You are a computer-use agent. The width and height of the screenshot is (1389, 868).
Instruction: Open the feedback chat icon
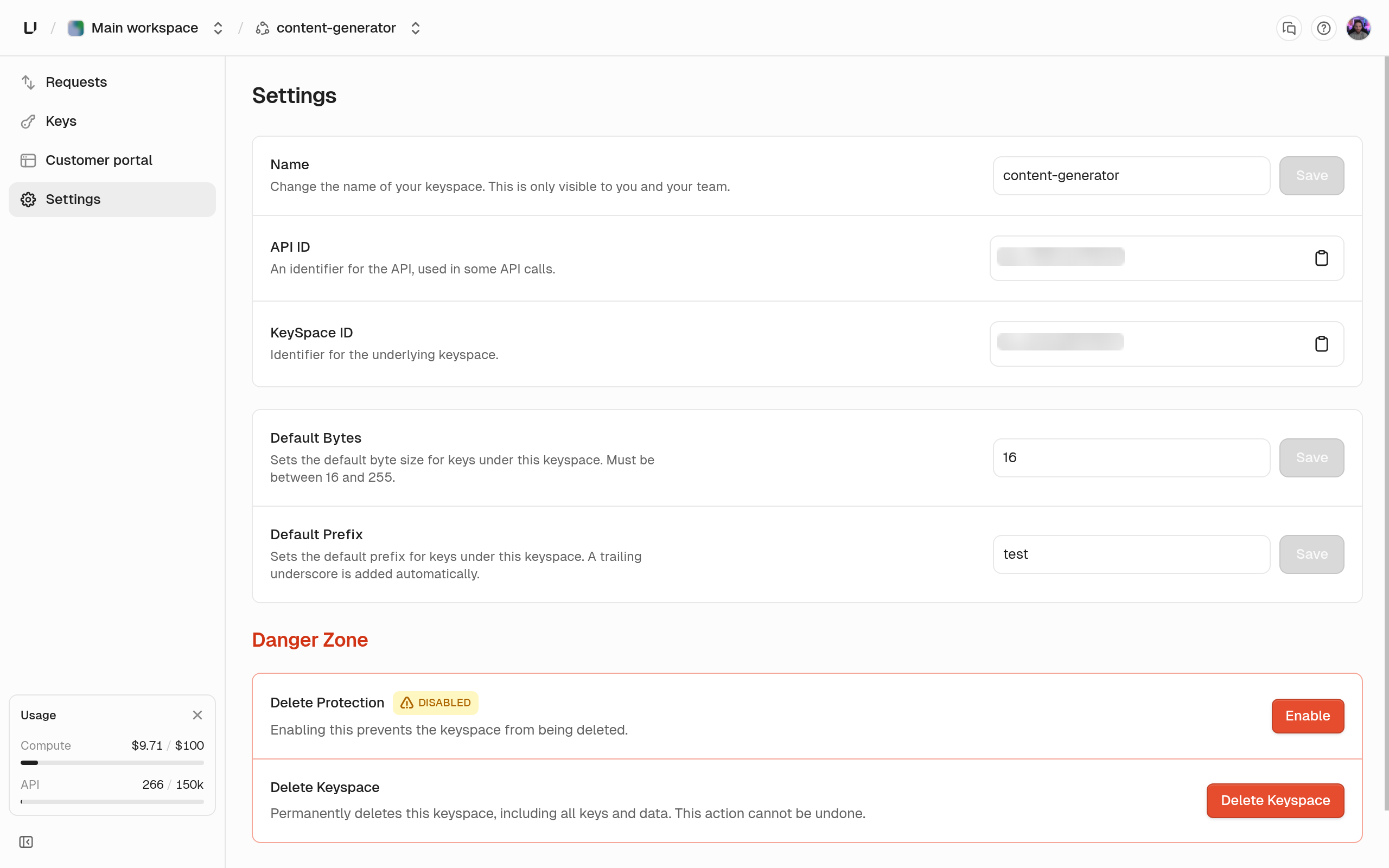click(1289, 28)
